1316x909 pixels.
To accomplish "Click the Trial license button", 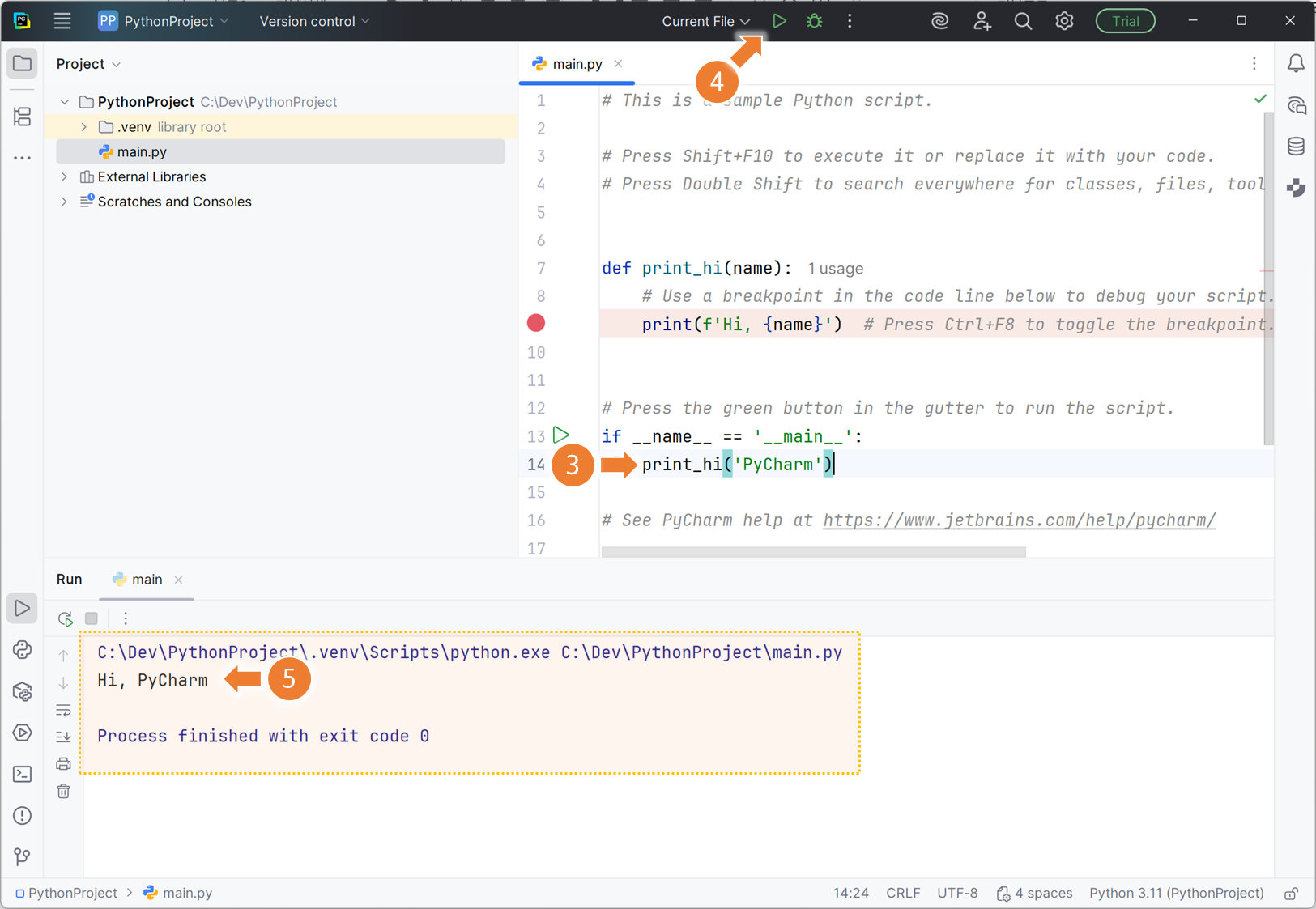I will (1125, 21).
